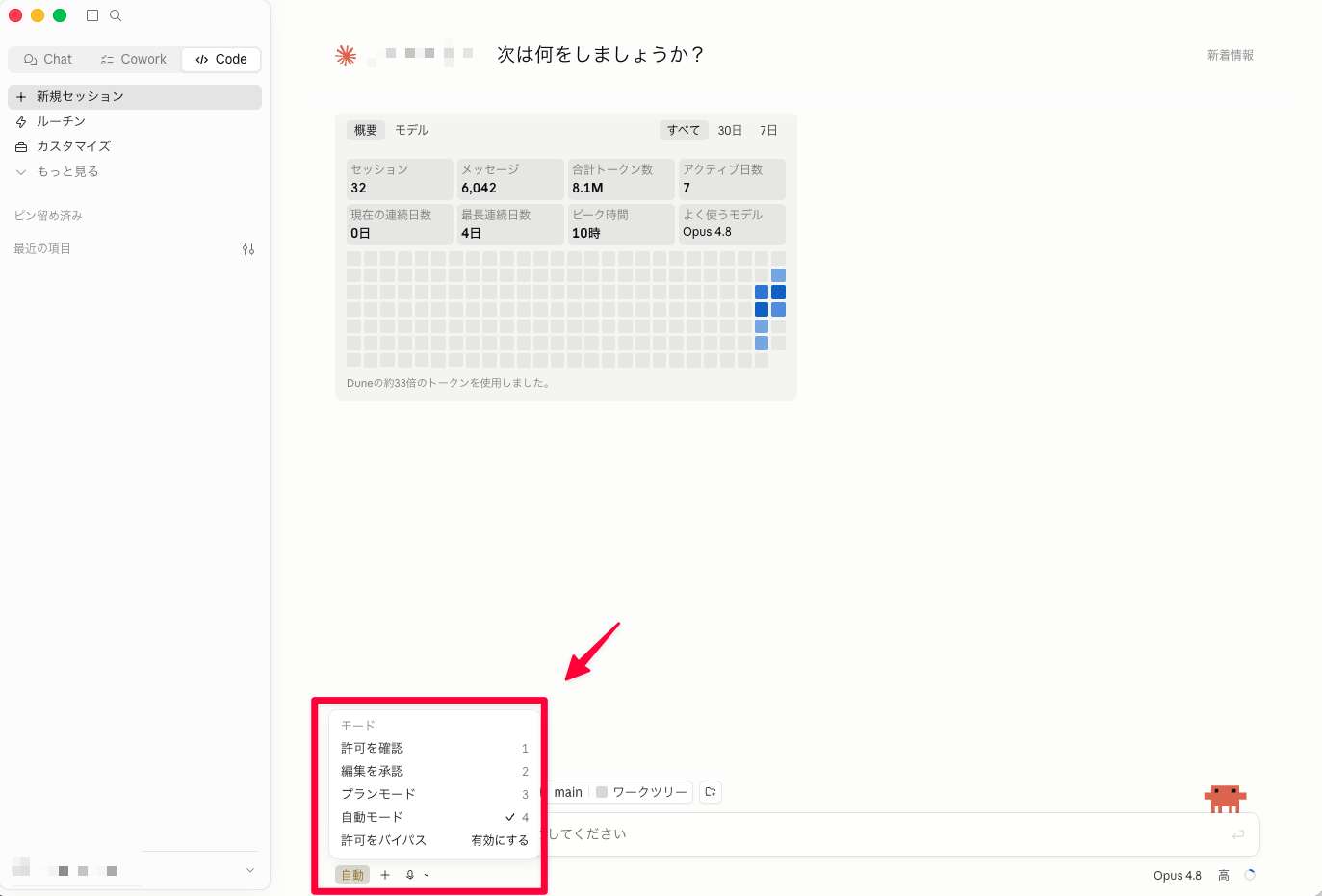Choose the 7日 time range

coord(768,130)
